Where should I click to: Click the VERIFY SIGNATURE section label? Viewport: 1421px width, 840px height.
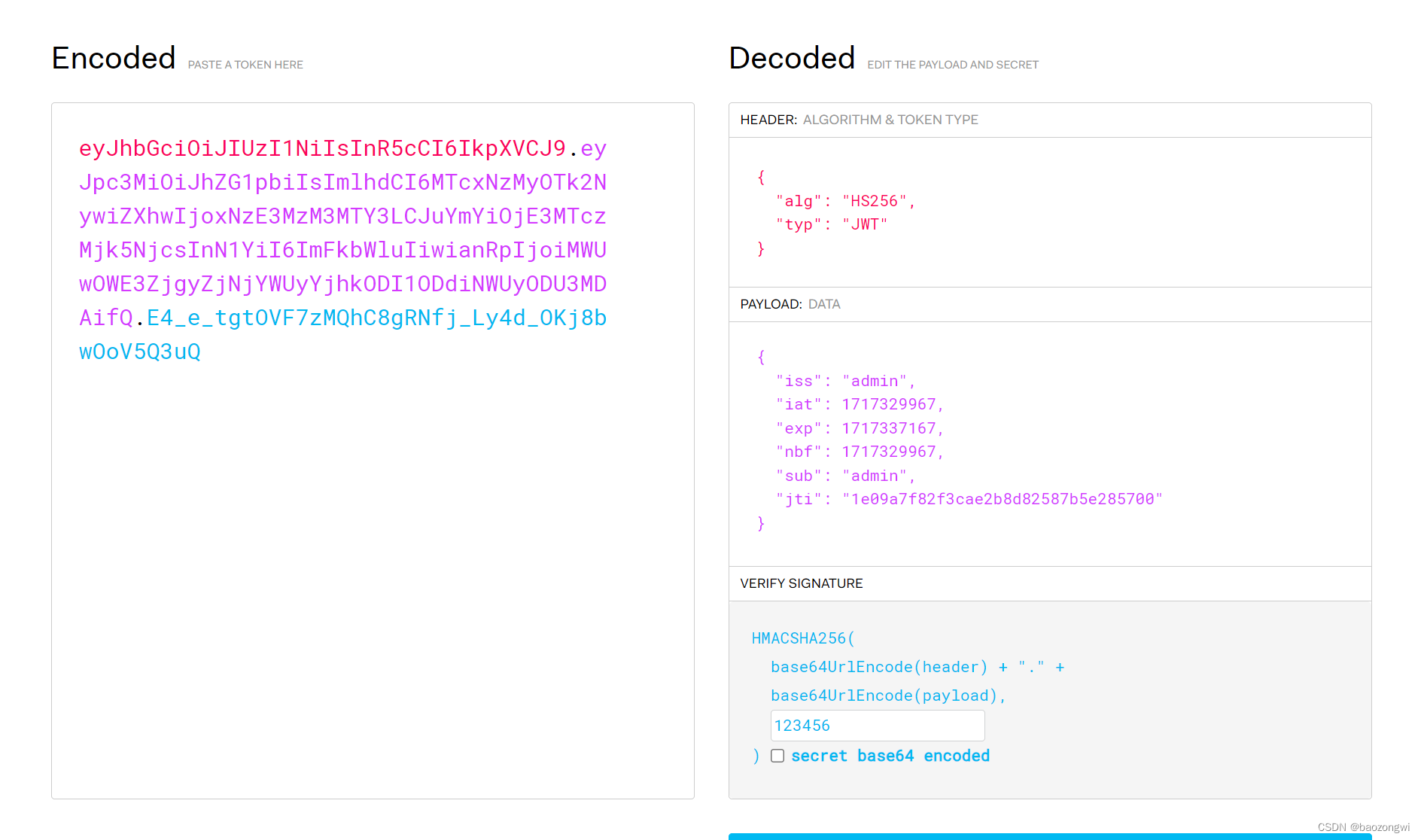(x=802, y=583)
